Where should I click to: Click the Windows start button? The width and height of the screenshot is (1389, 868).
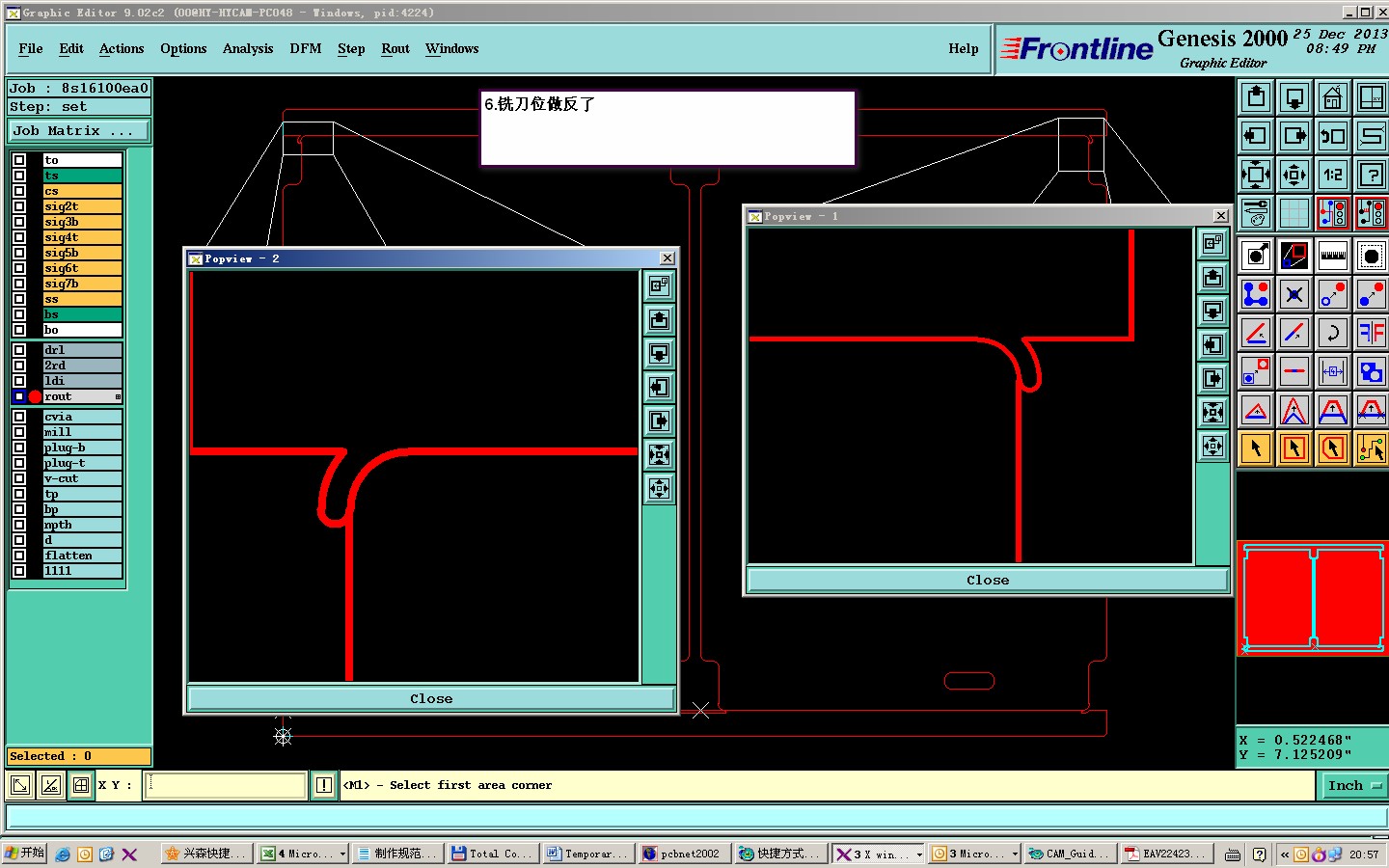[x=25, y=854]
